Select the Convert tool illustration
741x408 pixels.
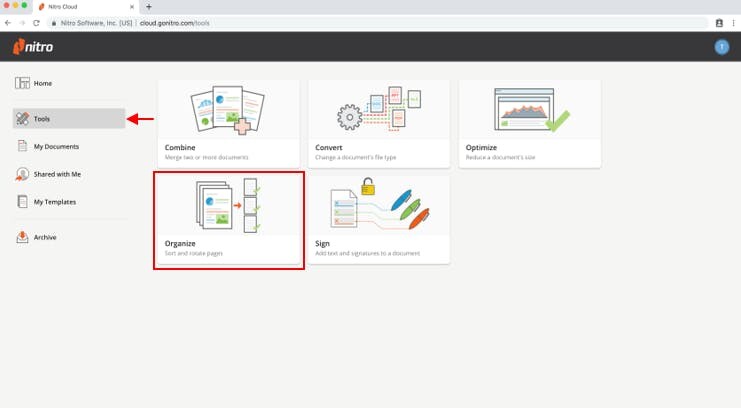tap(379, 110)
